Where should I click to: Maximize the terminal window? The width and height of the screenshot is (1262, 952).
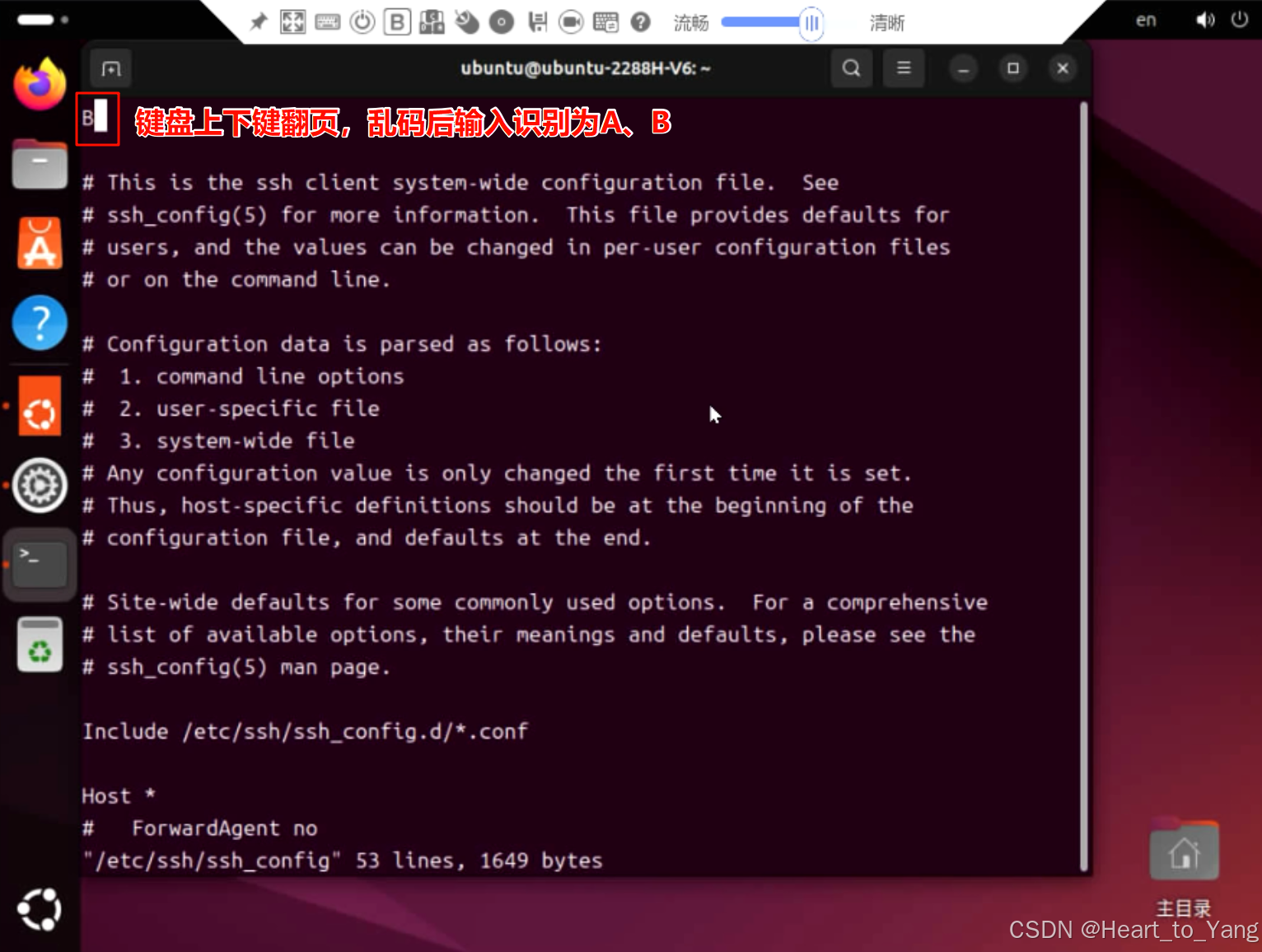click(1013, 68)
